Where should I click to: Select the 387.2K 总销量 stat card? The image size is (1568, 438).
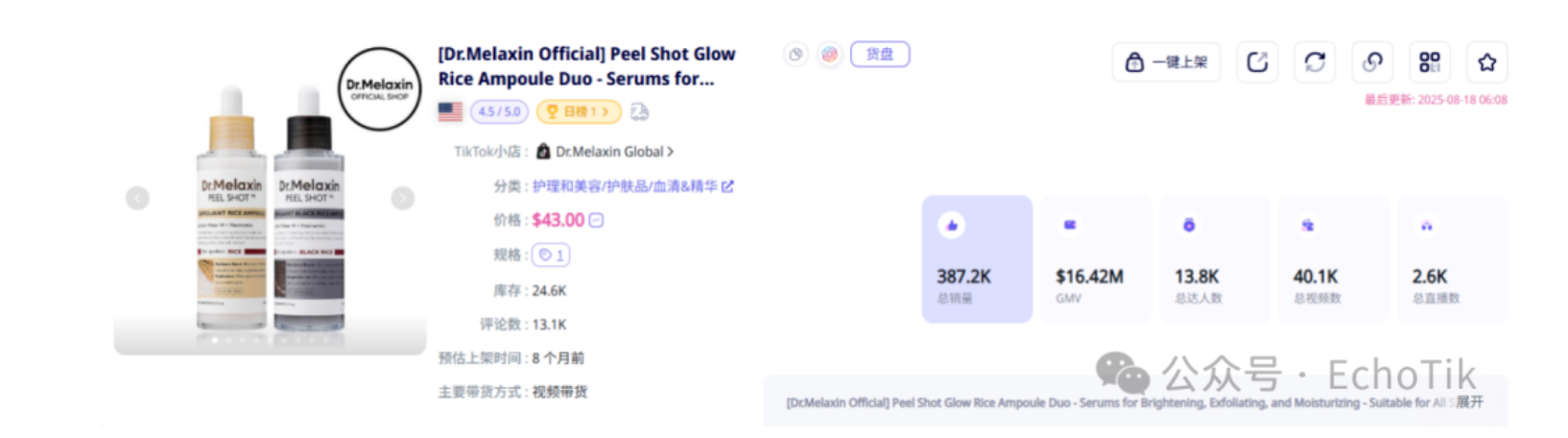click(977, 259)
